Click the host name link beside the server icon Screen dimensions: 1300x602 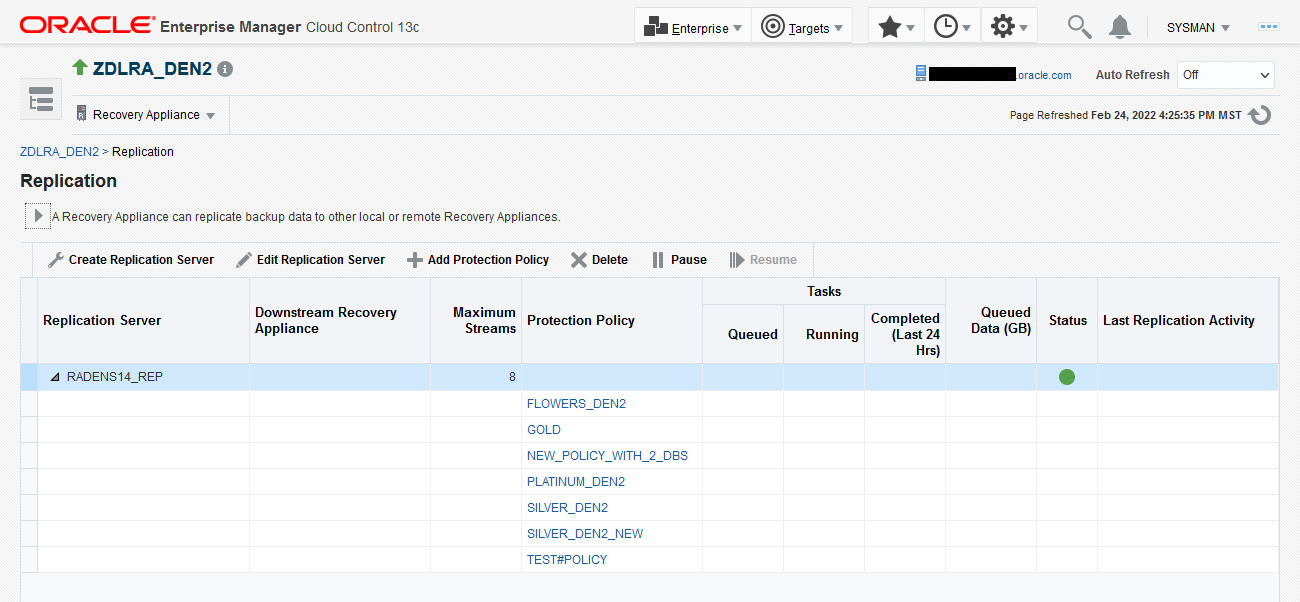1000,75
